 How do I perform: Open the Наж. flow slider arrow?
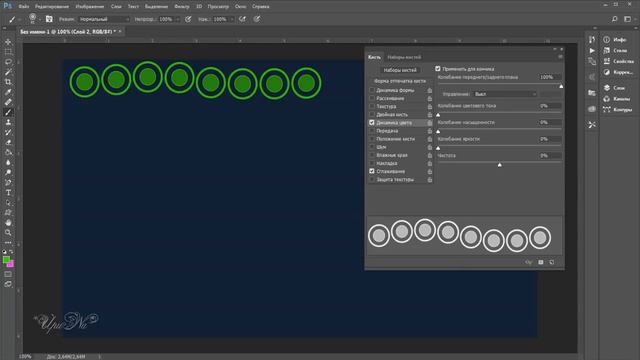tap(232, 19)
